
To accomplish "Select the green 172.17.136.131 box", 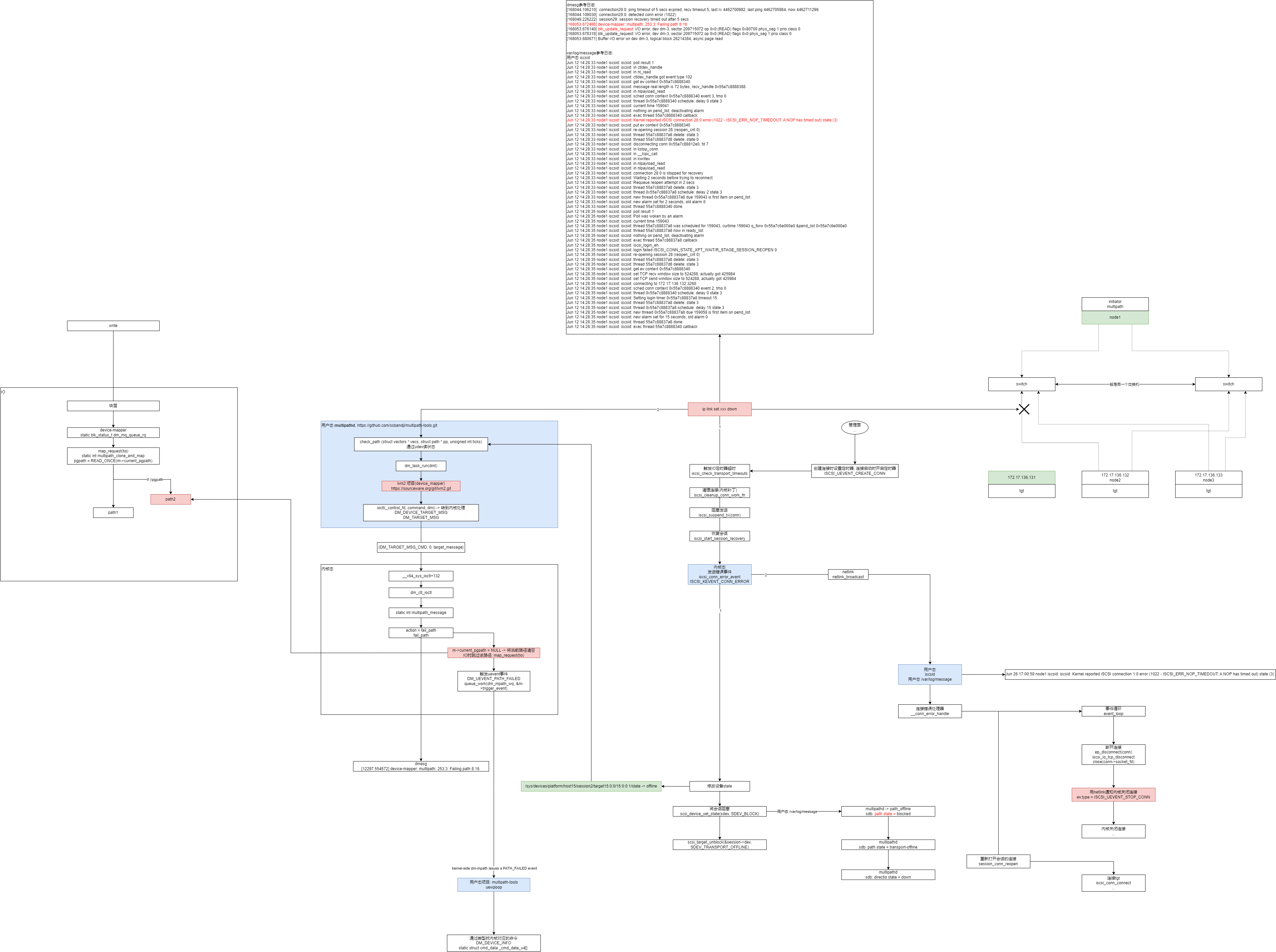I will point(1021,478).
